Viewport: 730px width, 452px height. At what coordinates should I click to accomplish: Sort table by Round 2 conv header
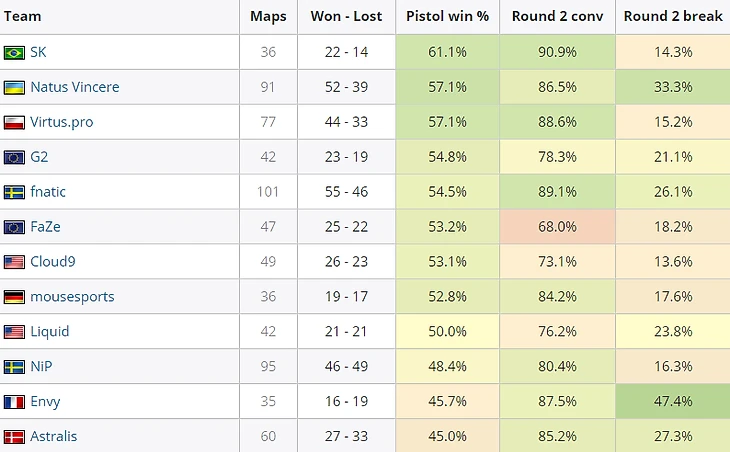(557, 16)
